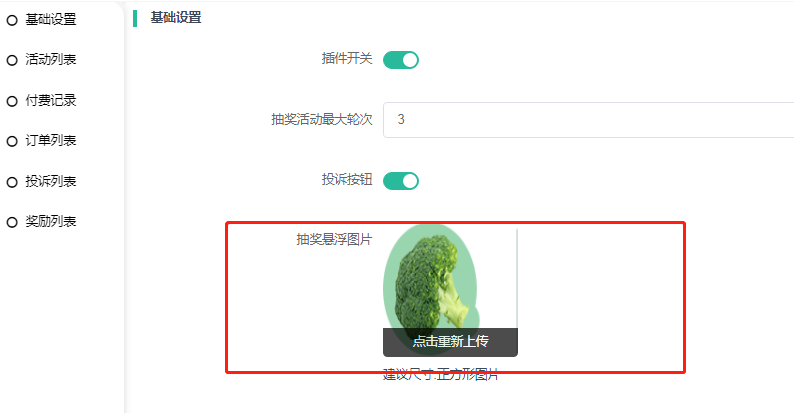Click the 基础设置 section heading
The width and height of the screenshot is (794, 413).
point(176,18)
